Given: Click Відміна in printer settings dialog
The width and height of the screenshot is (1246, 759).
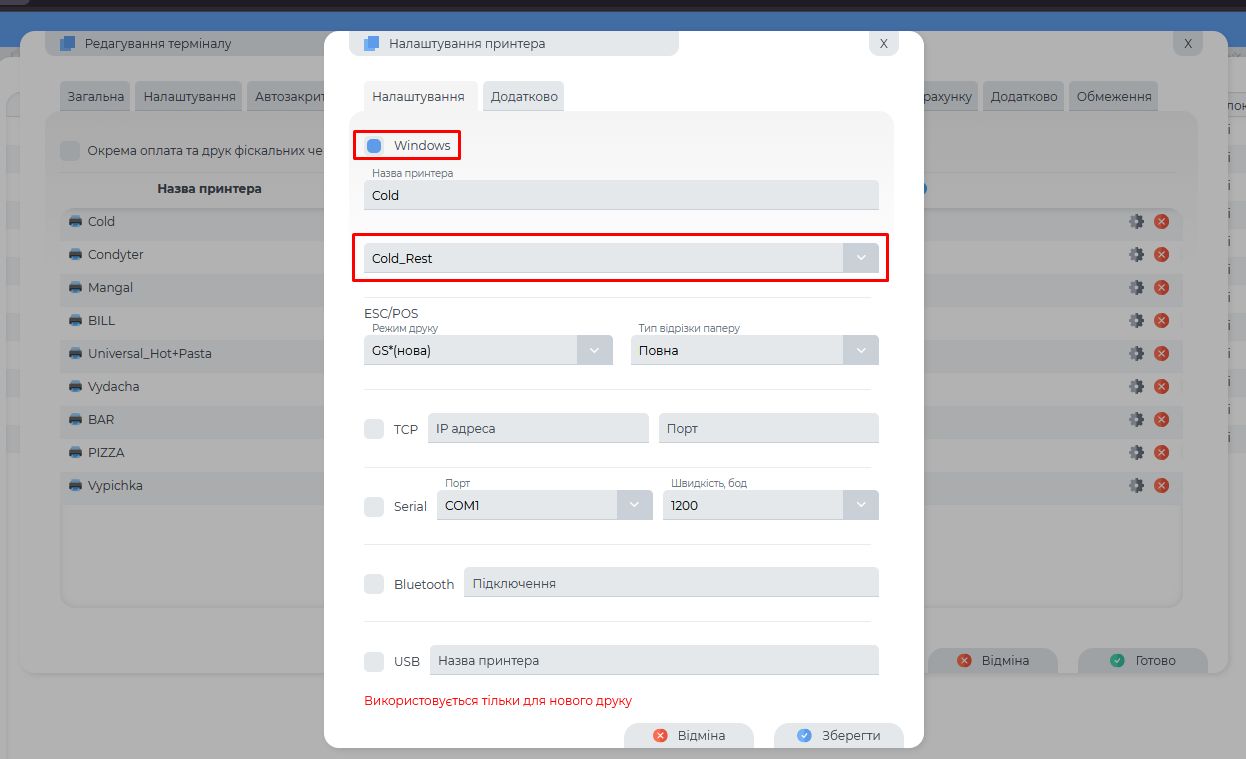Looking at the screenshot, I should click(x=688, y=735).
